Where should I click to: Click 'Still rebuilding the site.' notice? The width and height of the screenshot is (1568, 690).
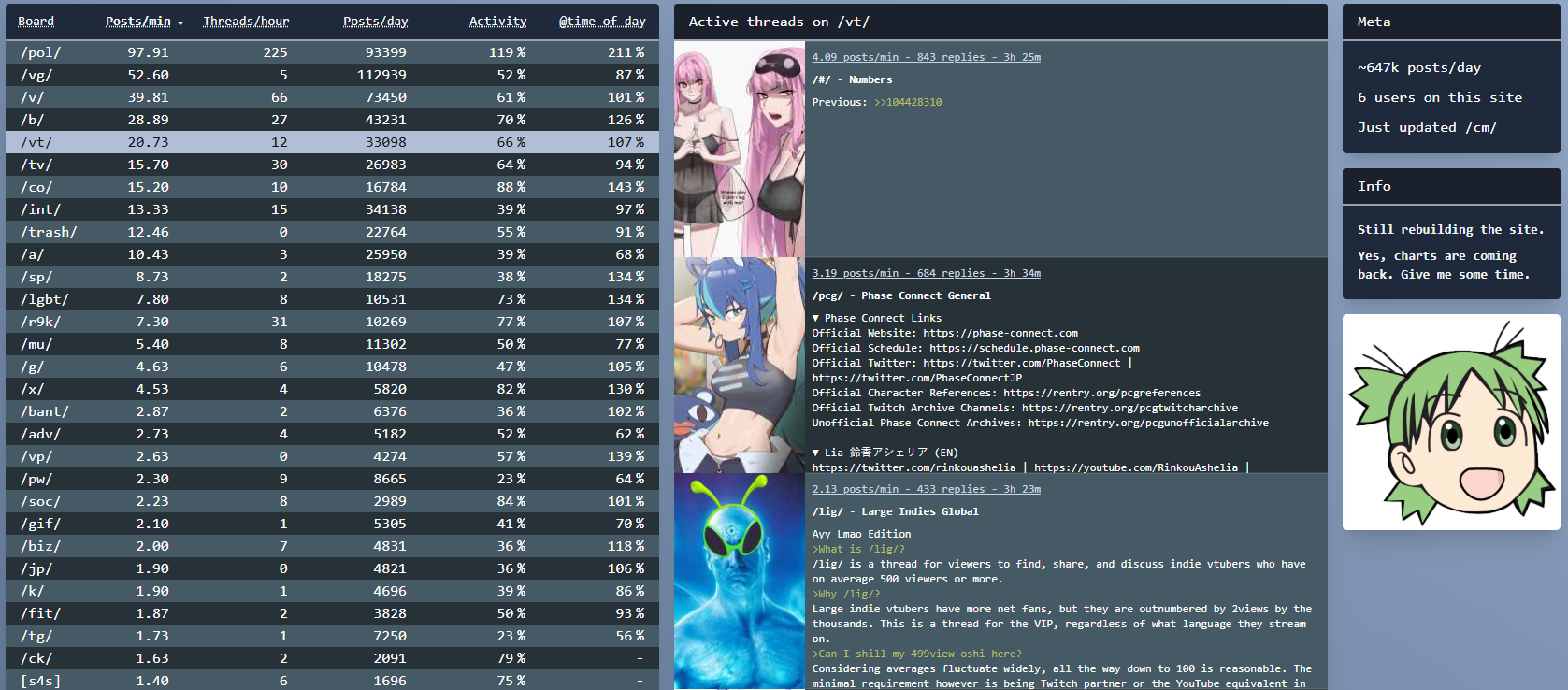[x=1451, y=229]
